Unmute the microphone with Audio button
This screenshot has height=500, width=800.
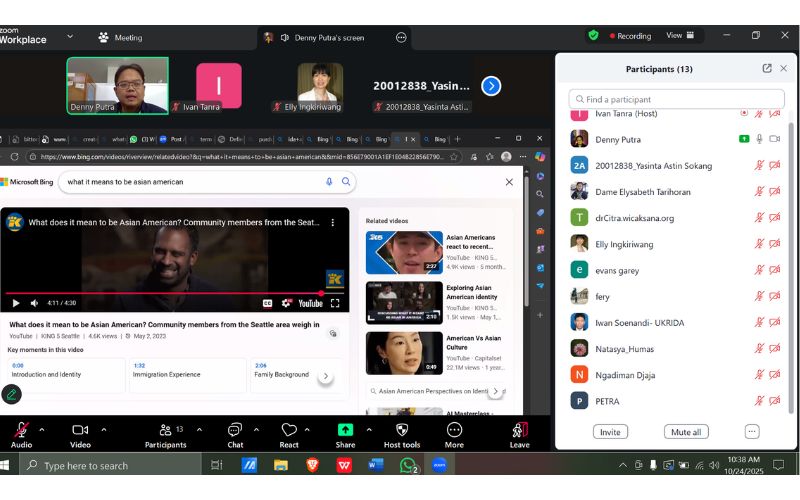click(21, 430)
